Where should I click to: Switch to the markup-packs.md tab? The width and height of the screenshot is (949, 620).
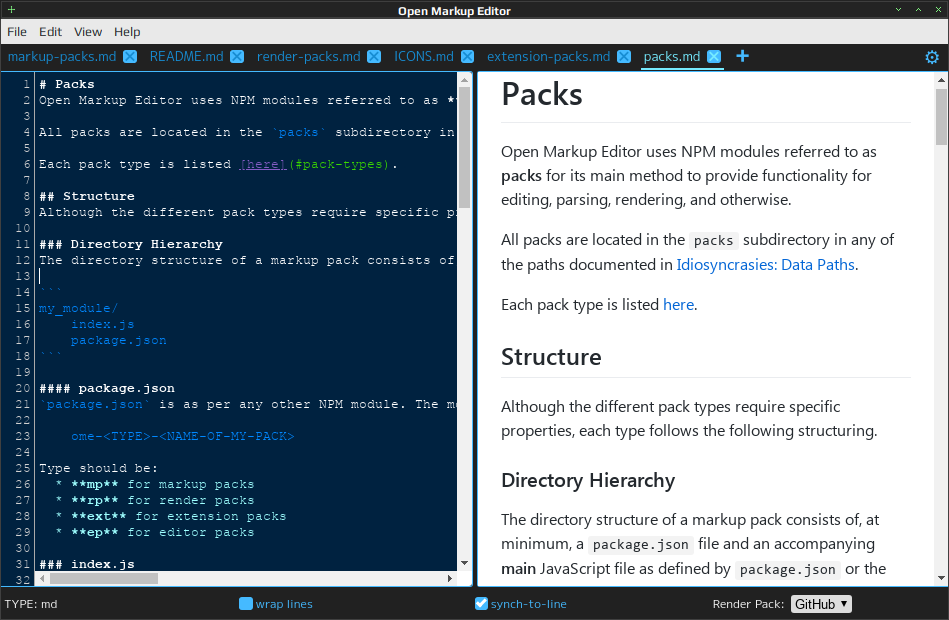(x=62, y=56)
